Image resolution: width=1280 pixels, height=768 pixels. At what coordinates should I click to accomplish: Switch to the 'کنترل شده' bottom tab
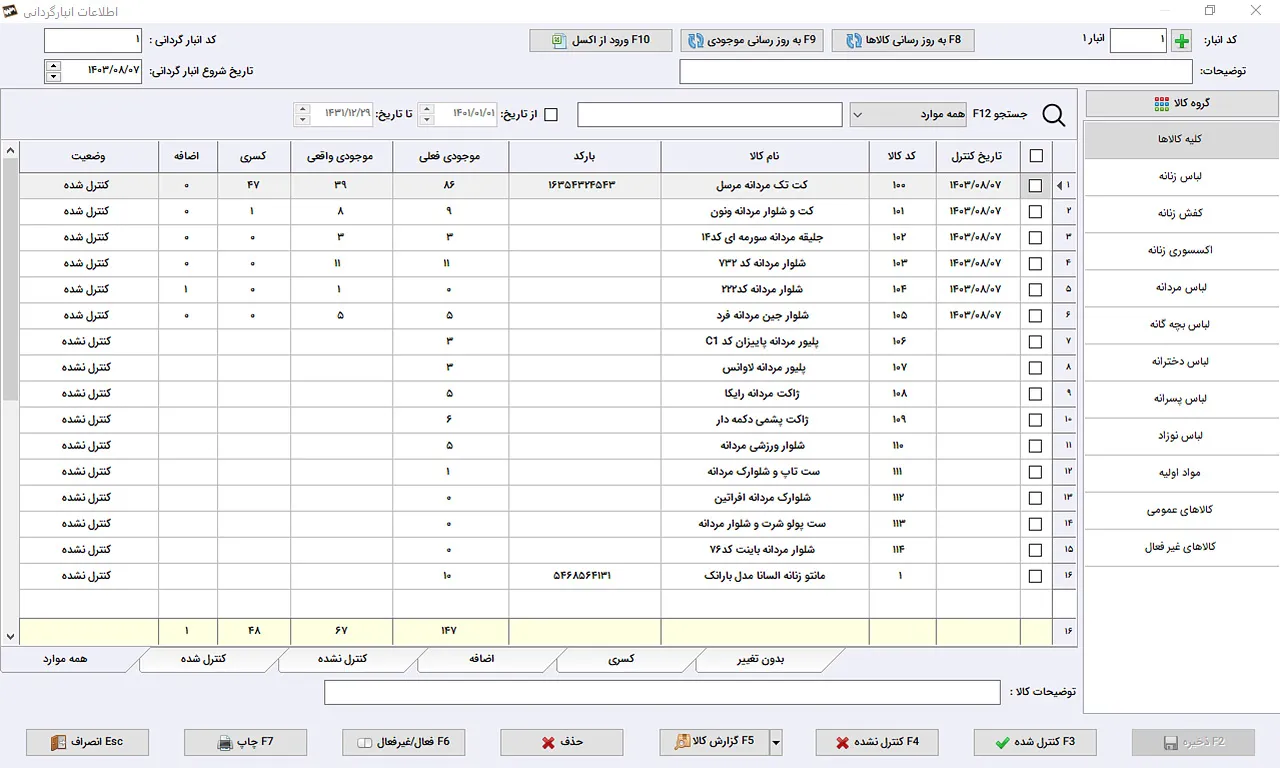202,659
